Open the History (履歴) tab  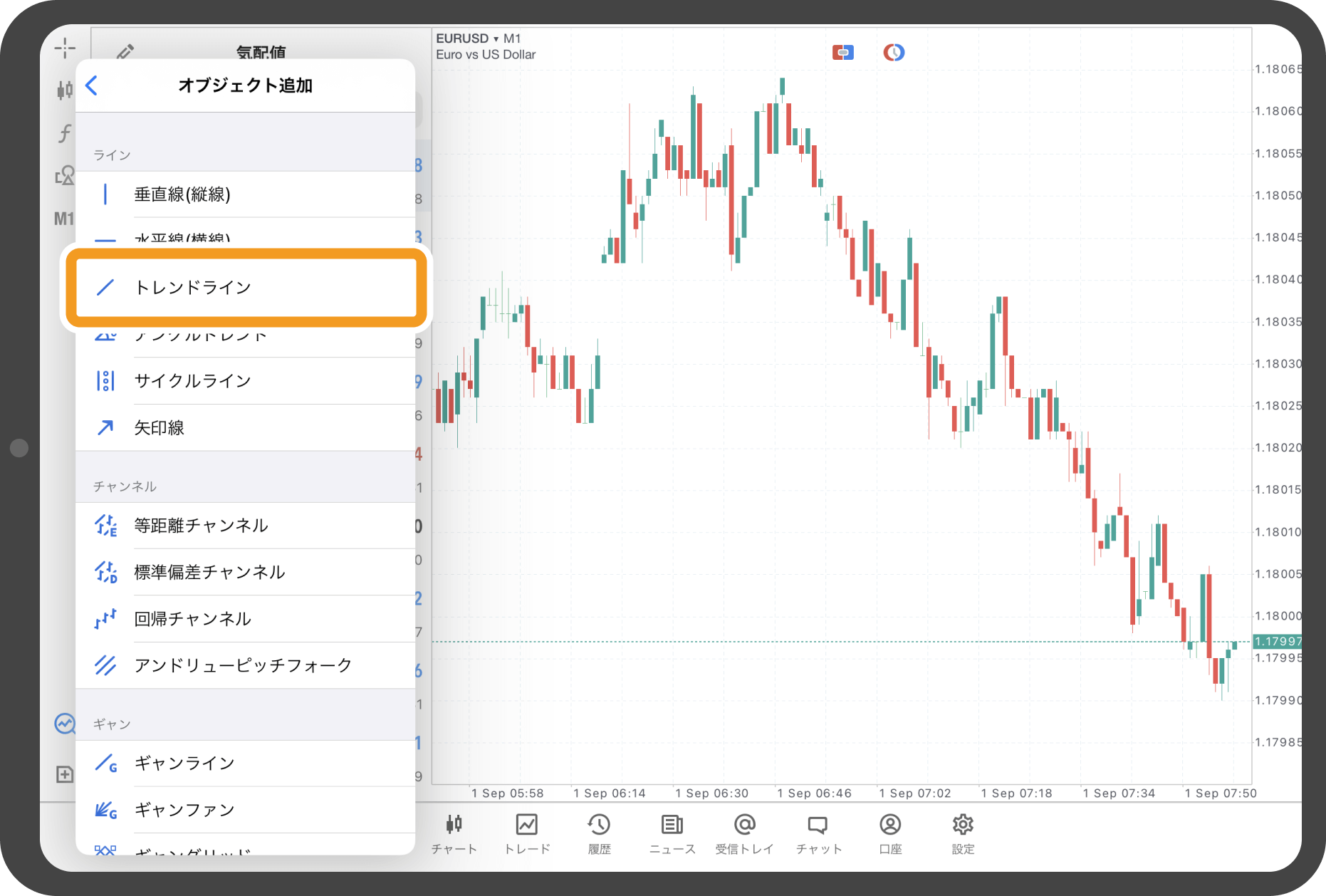click(x=600, y=834)
